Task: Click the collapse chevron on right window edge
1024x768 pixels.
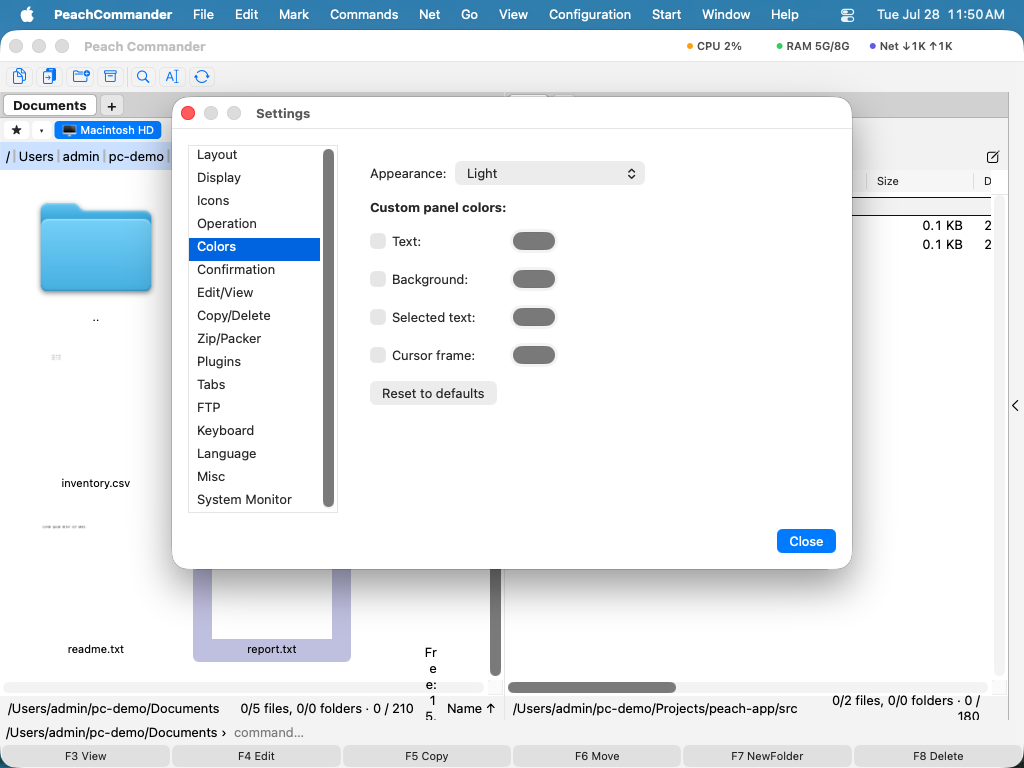Action: (x=1016, y=406)
